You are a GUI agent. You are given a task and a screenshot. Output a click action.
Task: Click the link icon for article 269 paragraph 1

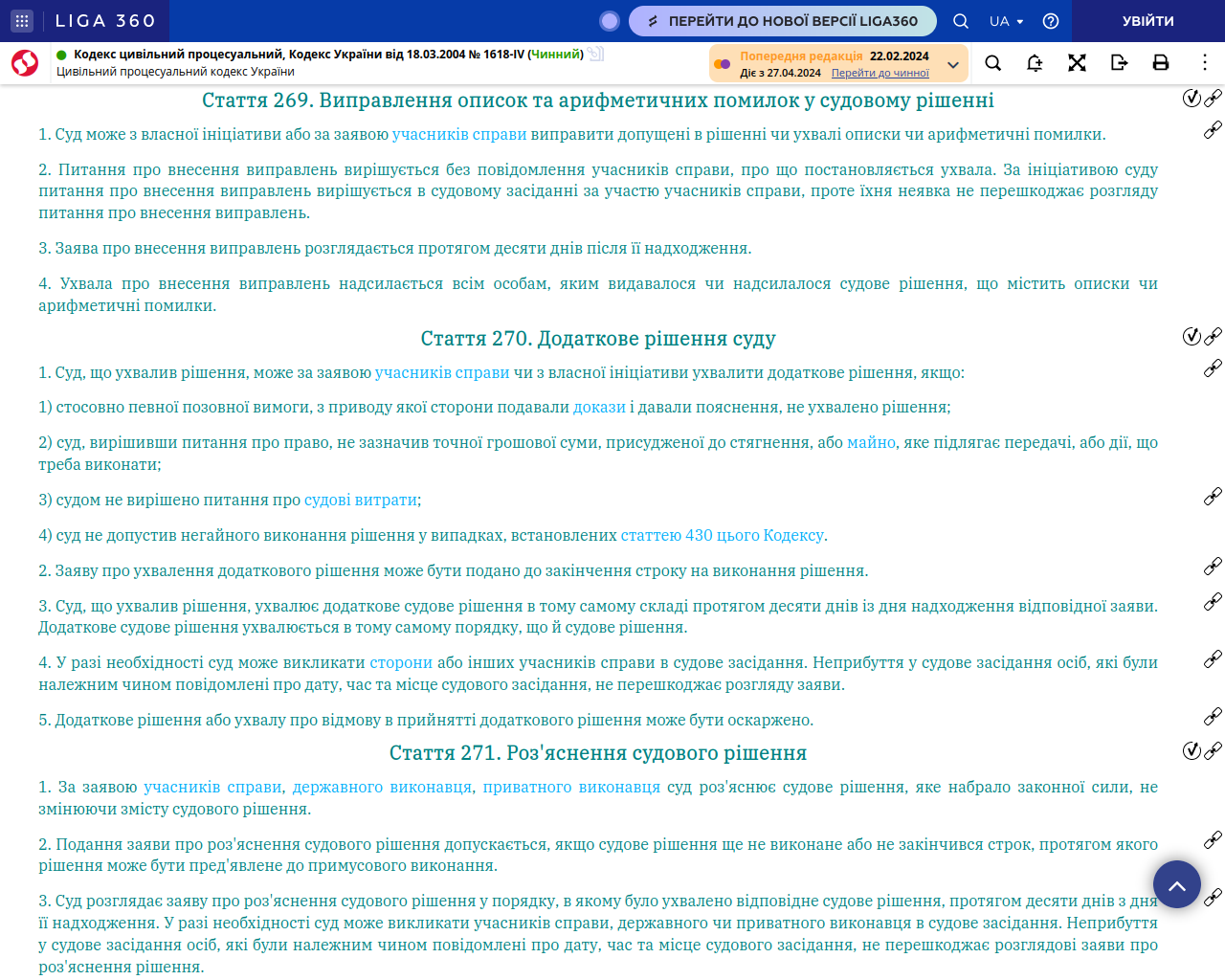[1213, 129]
